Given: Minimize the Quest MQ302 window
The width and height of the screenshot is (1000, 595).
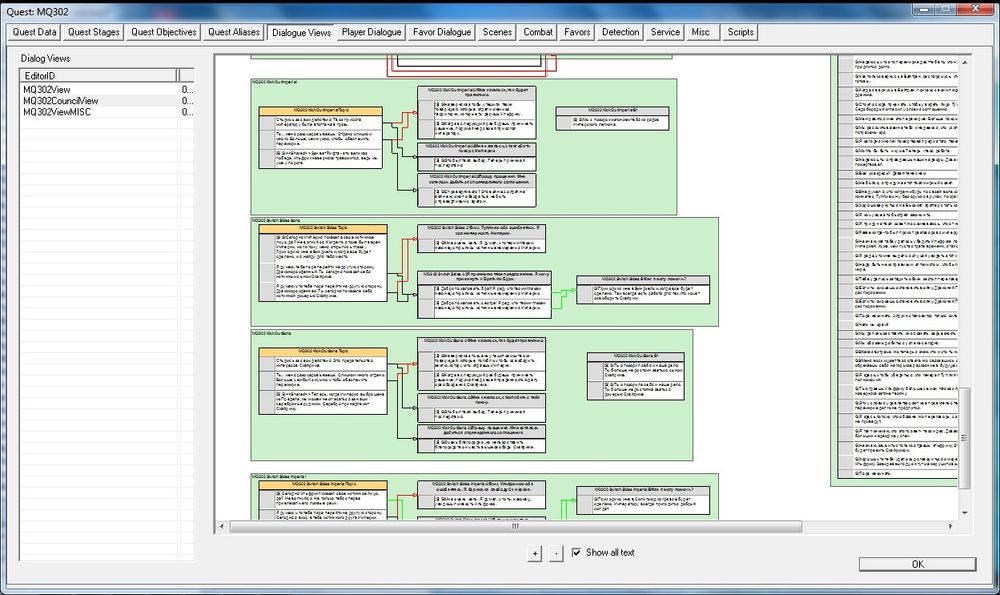Looking at the screenshot, I should click(x=924, y=8).
